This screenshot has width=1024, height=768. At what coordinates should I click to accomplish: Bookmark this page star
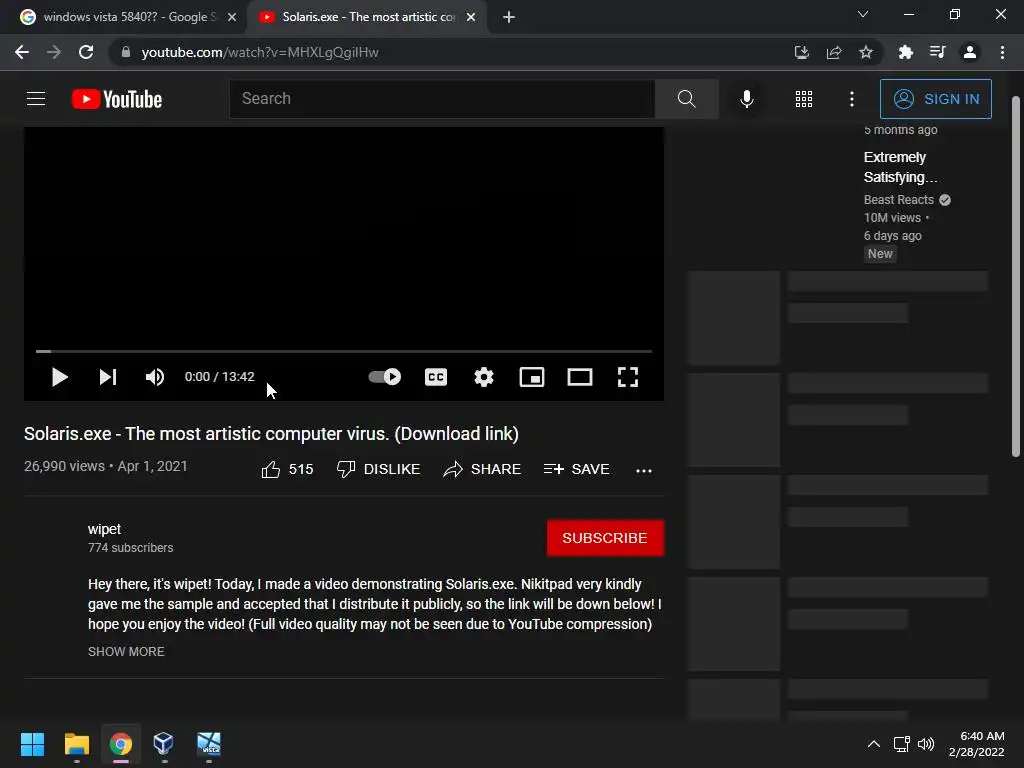tap(866, 52)
